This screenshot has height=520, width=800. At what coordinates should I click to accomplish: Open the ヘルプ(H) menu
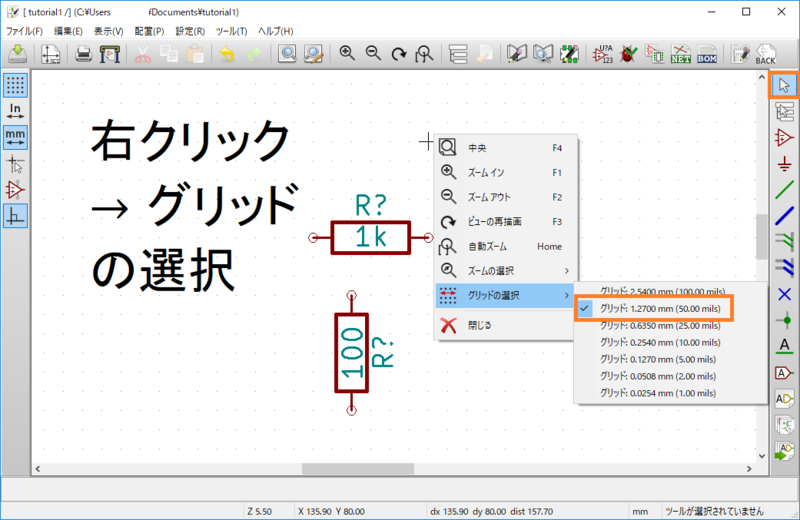click(x=276, y=31)
